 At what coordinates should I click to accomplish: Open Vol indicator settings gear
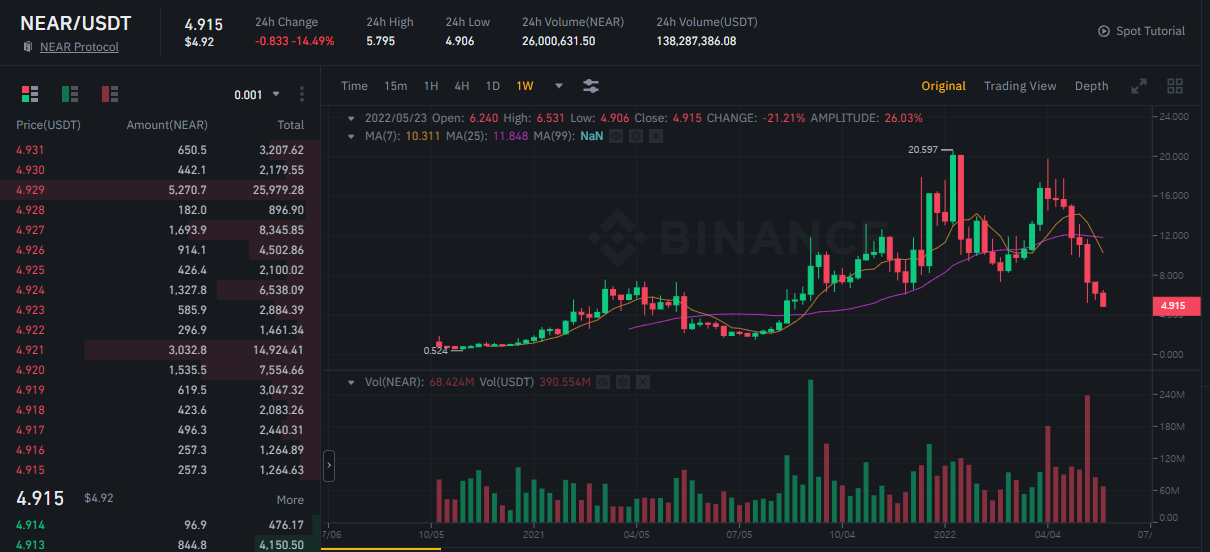[x=623, y=382]
